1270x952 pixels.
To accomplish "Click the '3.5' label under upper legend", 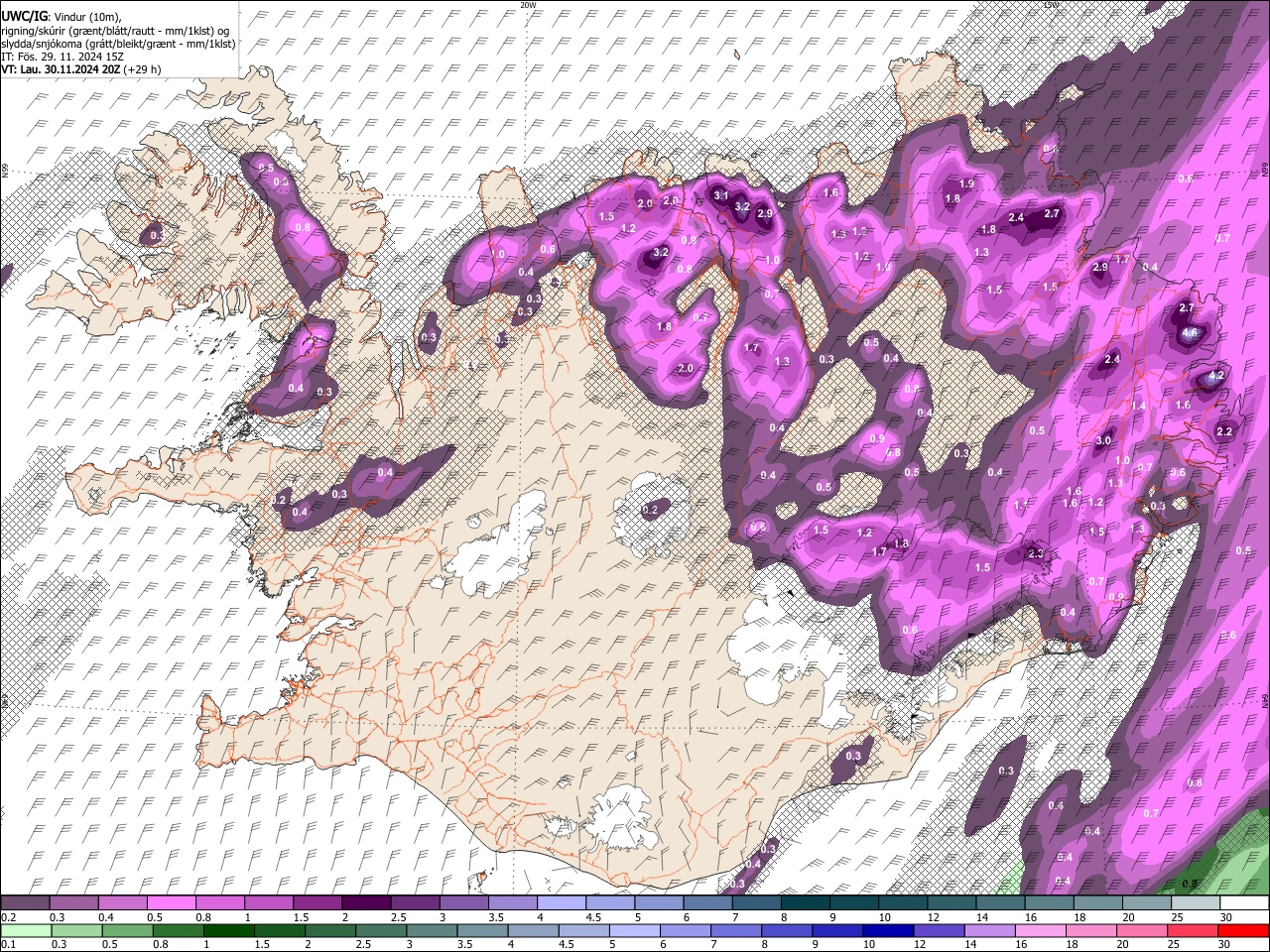I will coord(497,917).
